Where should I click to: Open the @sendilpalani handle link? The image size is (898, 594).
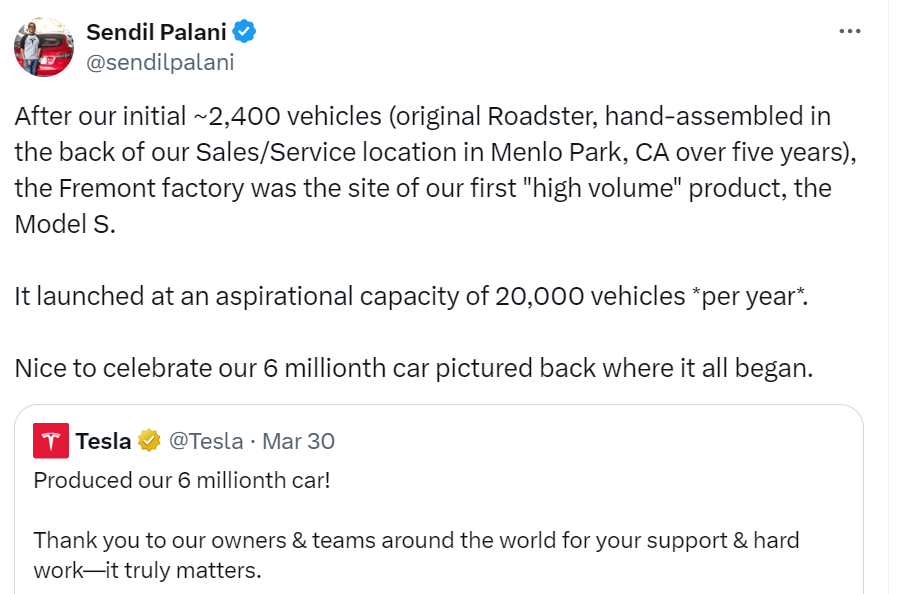[x=160, y=62]
